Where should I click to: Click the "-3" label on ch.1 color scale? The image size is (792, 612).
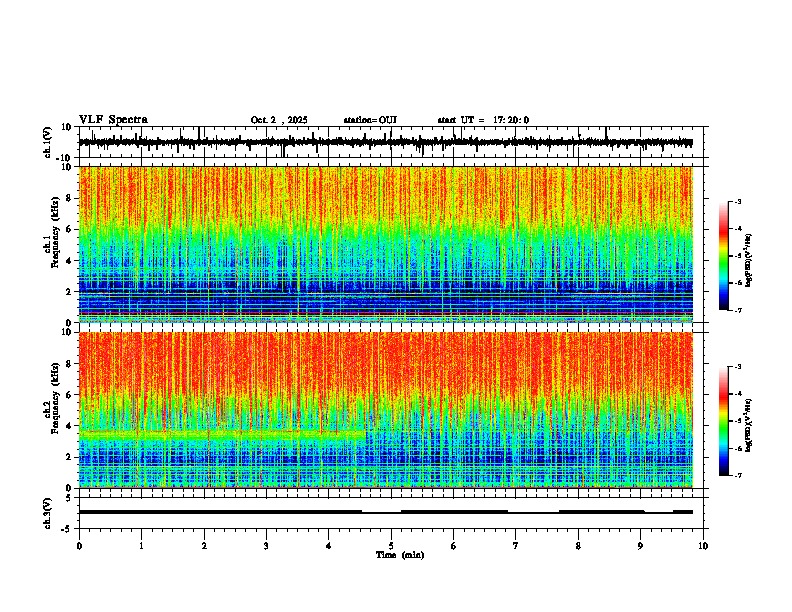click(738, 201)
